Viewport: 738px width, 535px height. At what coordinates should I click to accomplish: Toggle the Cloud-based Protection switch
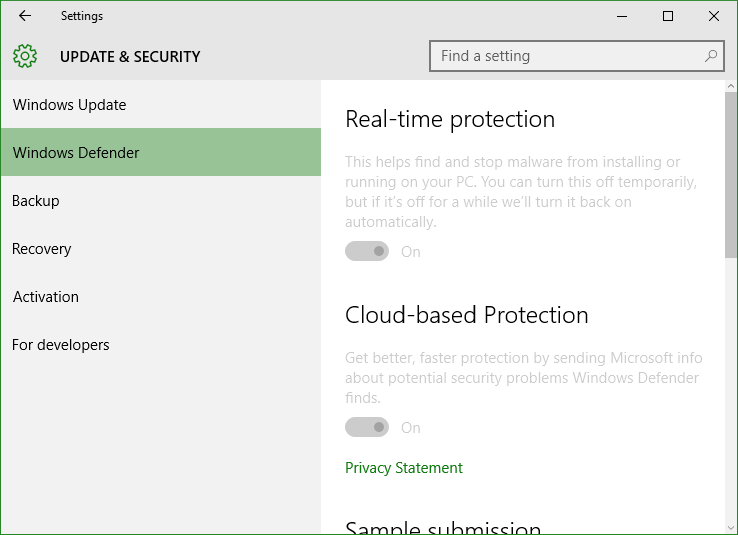pos(367,427)
